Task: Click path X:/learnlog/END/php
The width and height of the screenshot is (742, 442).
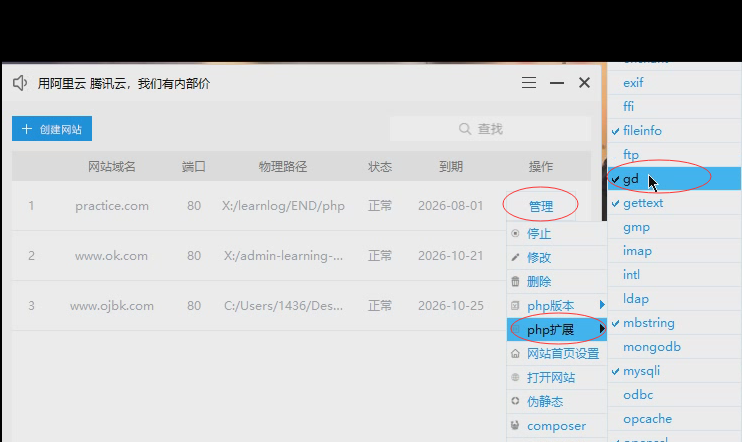Action: click(283, 206)
